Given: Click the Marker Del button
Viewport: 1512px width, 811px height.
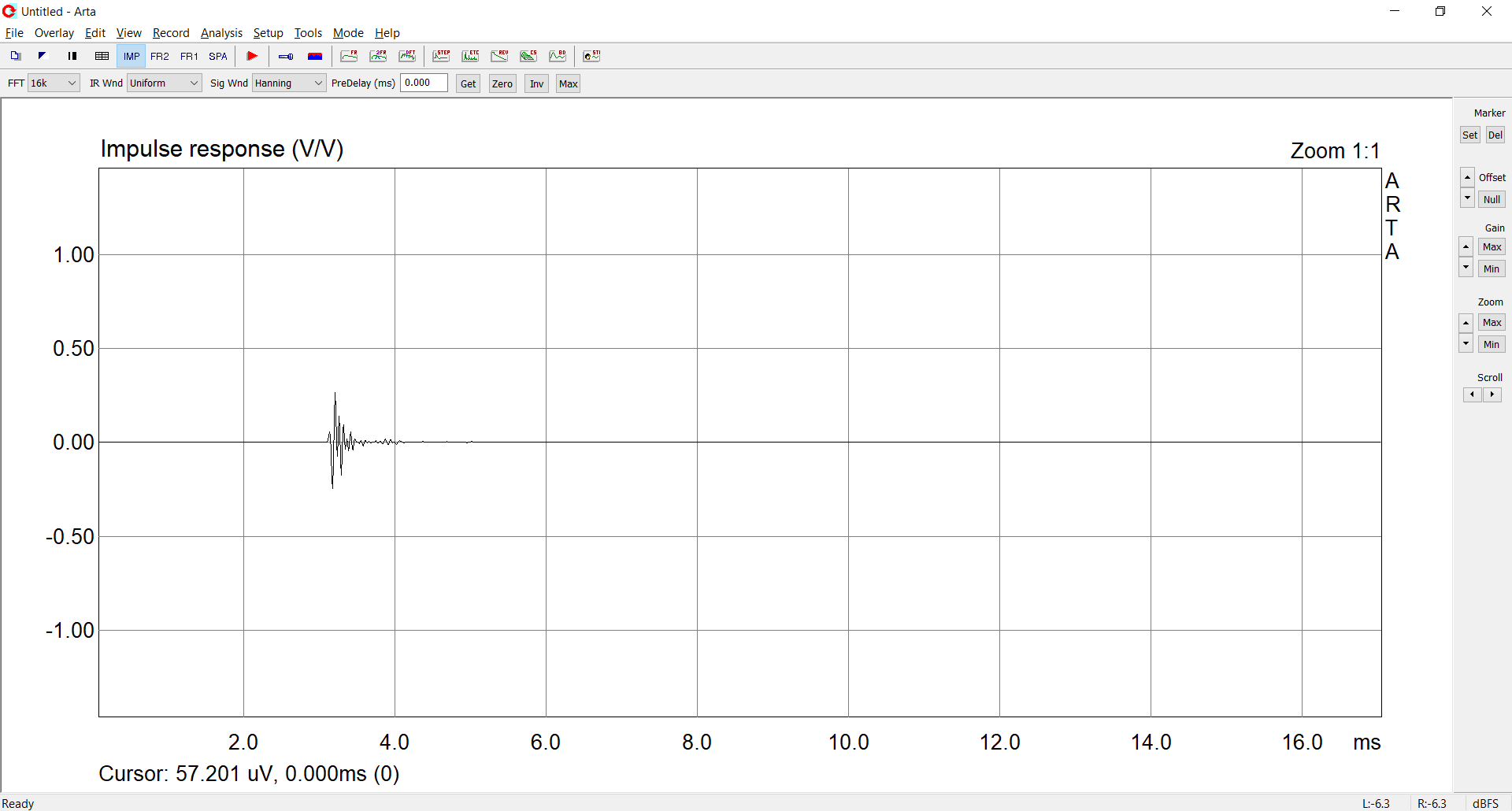Looking at the screenshot, I should click(1495, 135).
